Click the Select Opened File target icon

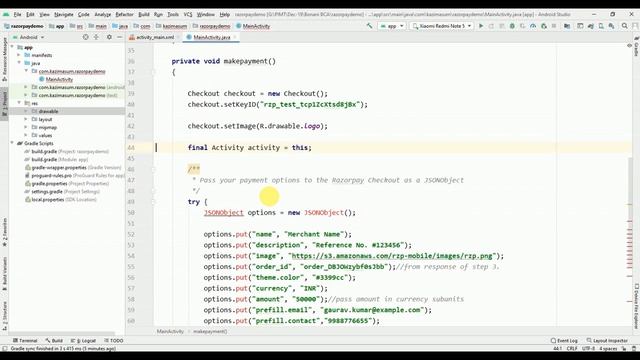point(85,37)
